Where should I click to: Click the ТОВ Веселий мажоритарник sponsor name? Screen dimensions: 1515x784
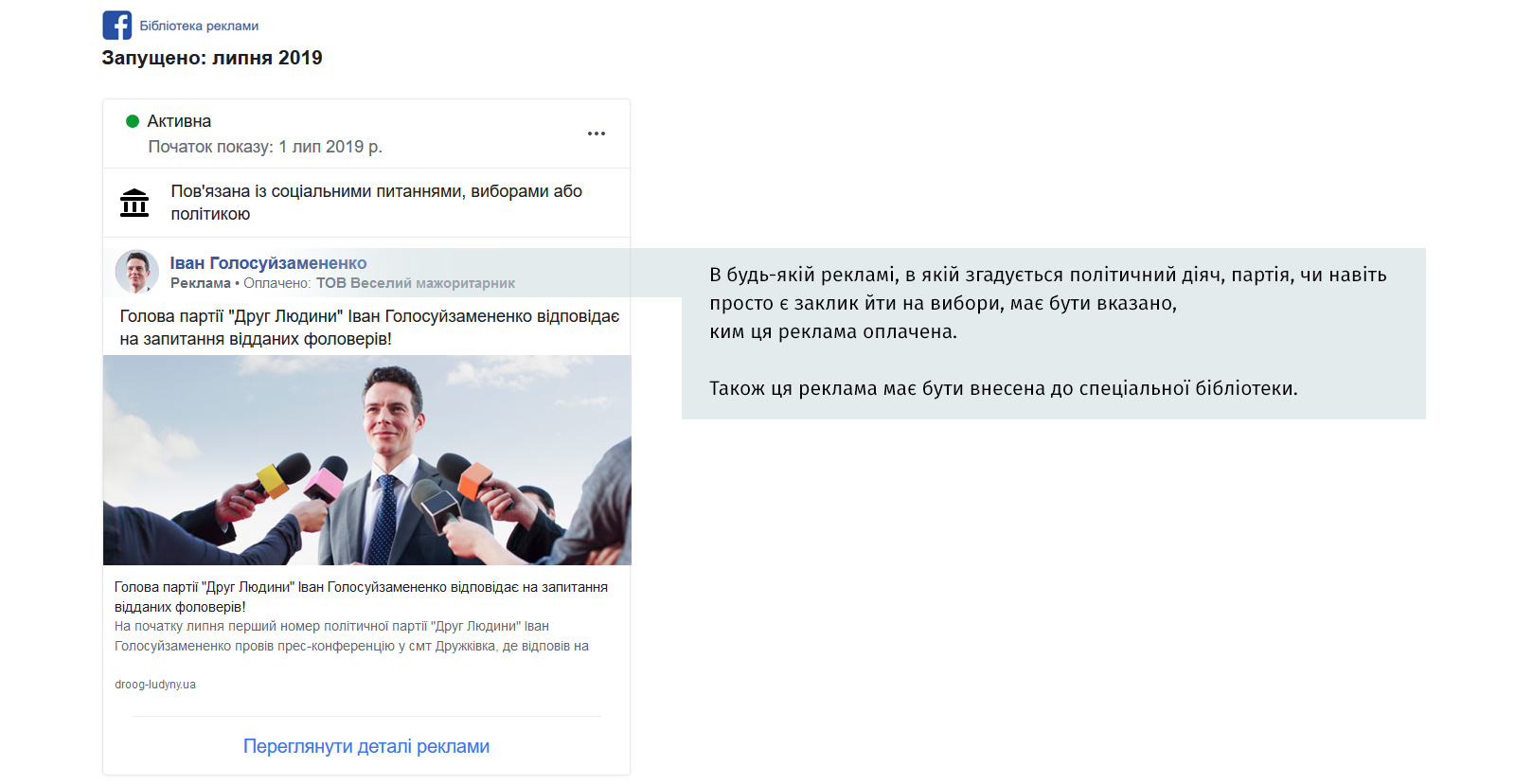[415, 283]
